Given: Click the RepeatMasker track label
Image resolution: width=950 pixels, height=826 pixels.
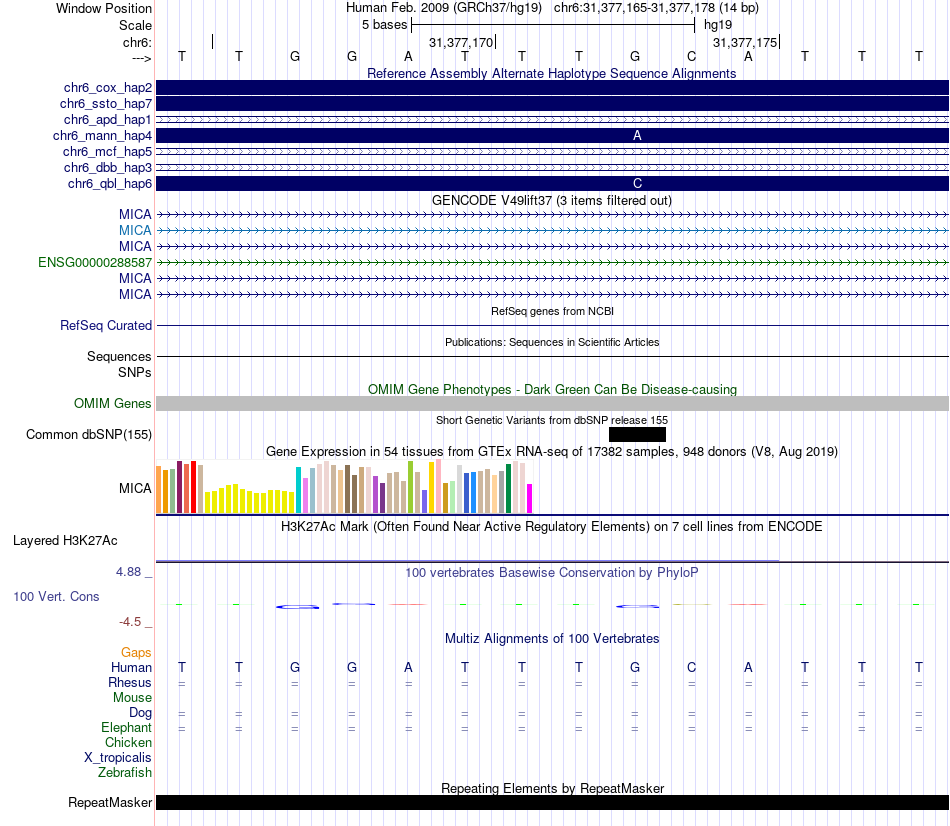Looking at the screenshot, I should 110,803.
